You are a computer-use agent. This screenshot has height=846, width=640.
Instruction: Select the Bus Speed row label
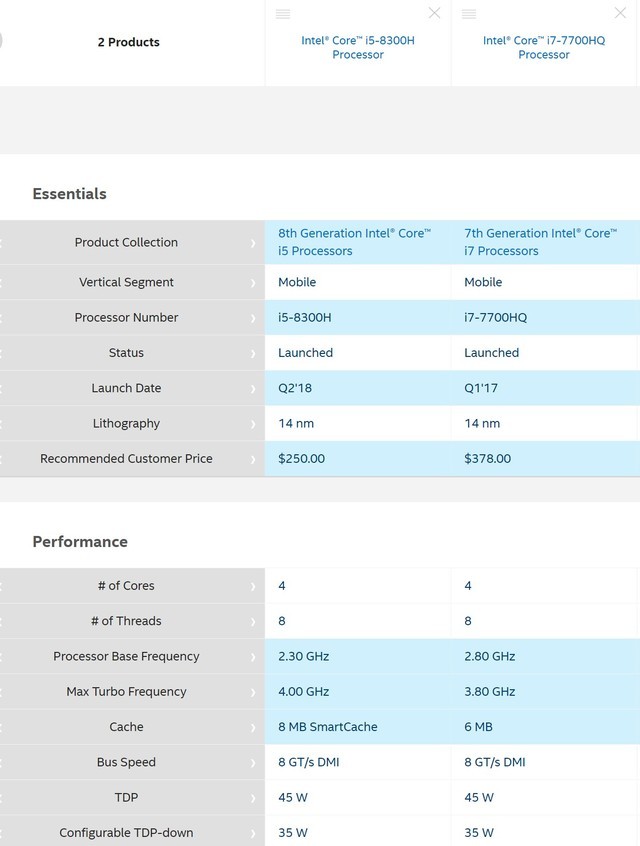pyautogui.click(x=126, y=762)
